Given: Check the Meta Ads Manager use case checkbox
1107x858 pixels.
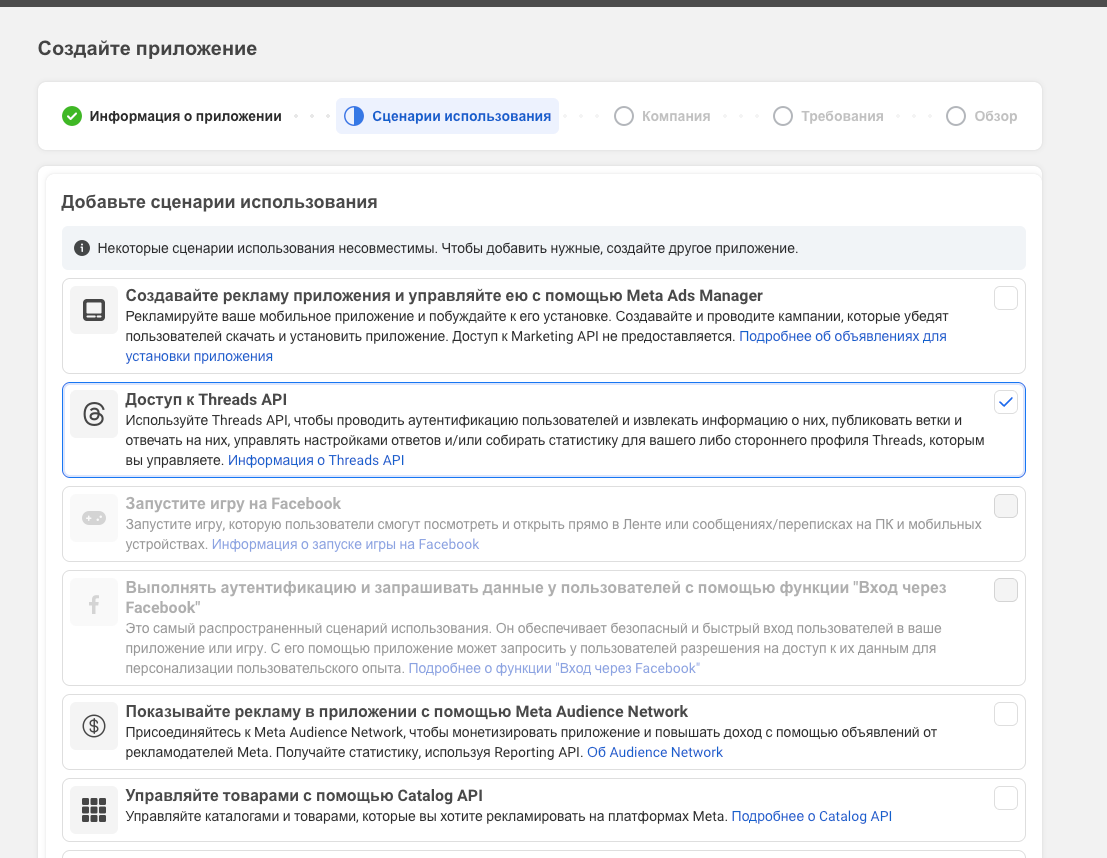Looking at the screenshot, I should (x=1005, y=298).
